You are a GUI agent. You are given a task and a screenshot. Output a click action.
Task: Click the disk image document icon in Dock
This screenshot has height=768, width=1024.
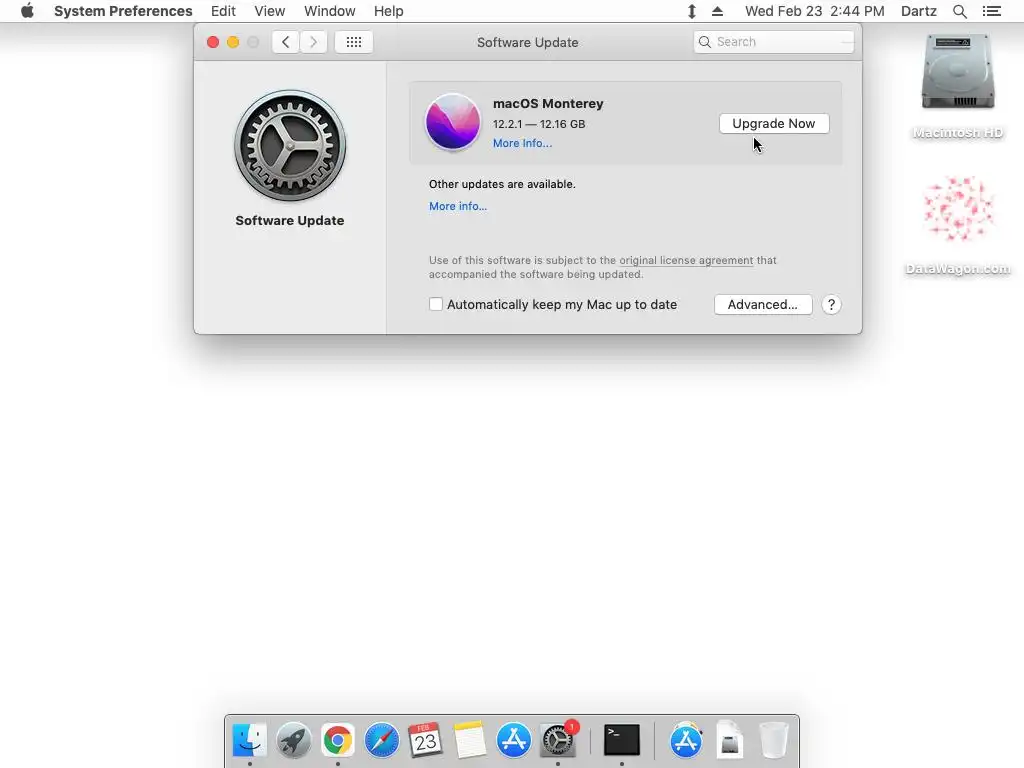(729, 740)
